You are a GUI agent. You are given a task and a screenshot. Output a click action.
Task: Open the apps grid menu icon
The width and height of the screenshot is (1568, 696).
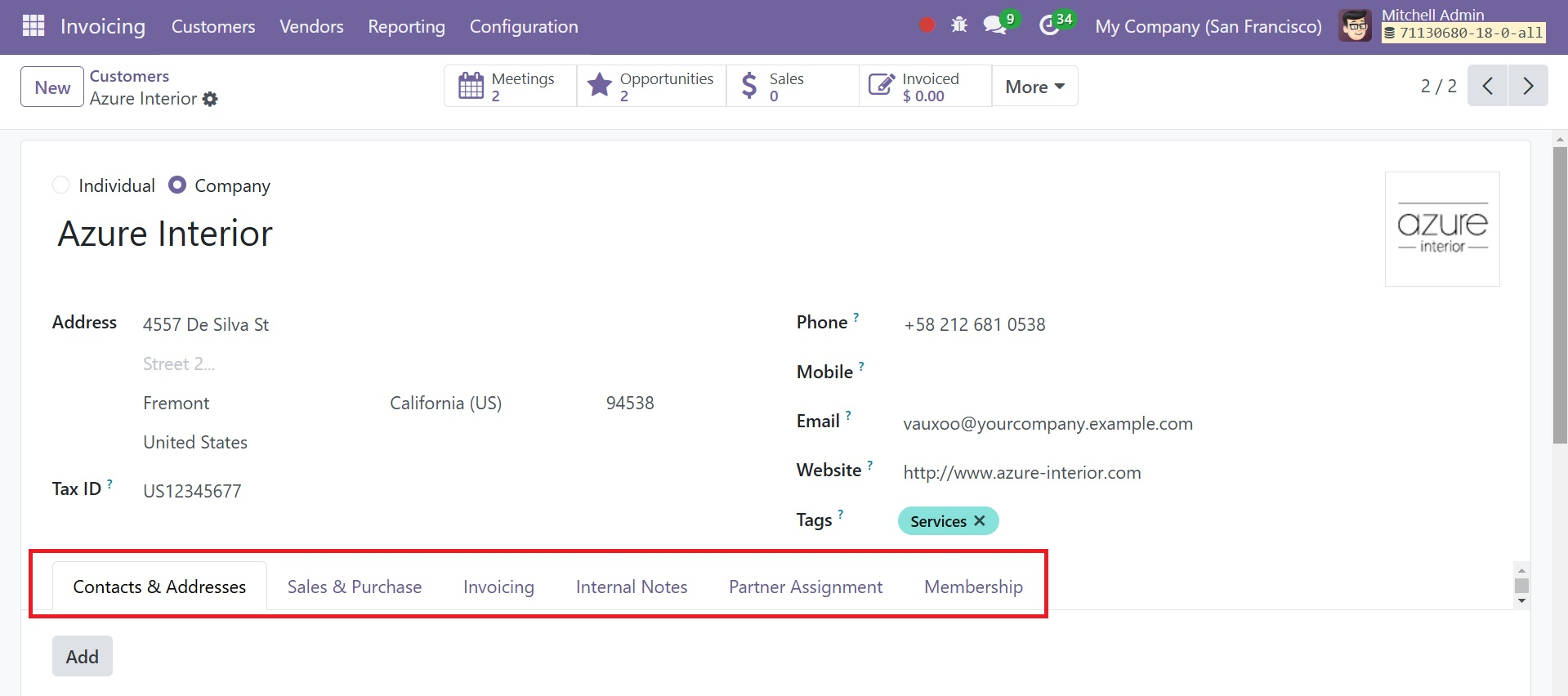coord(34,26)
